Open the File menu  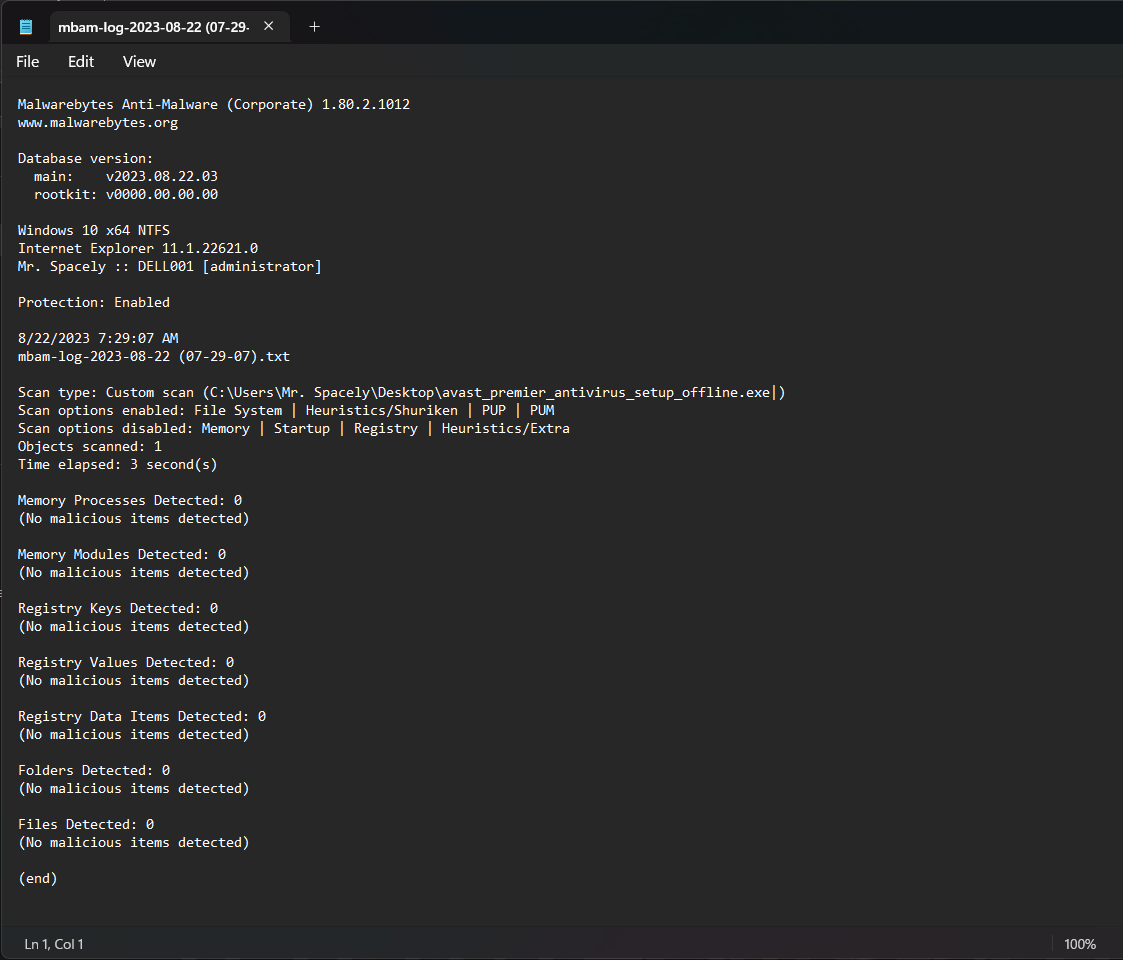[x=27, y=62]
